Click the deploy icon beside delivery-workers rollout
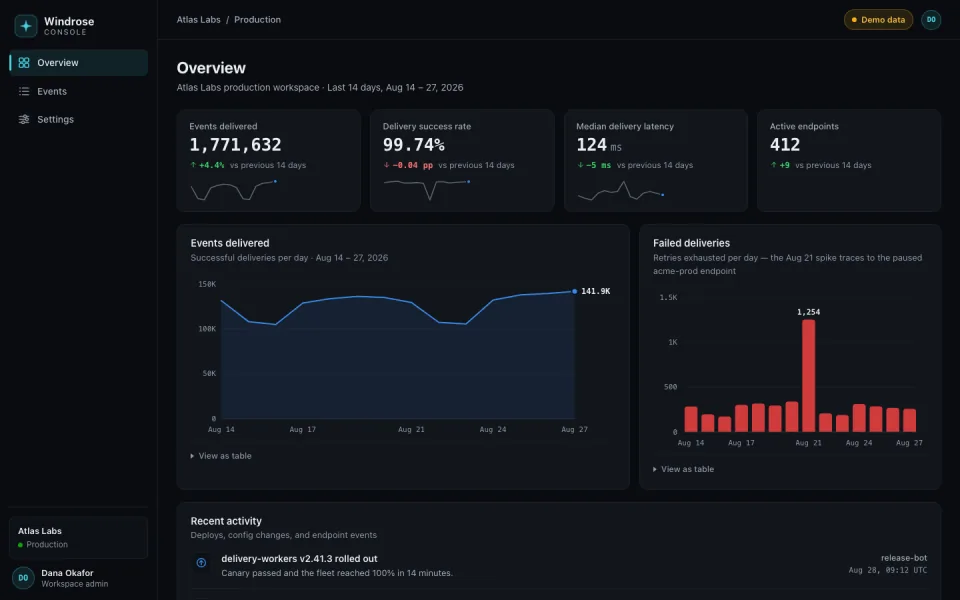The width and height of the screenshot is (960, 600). (x=201, y=563)
